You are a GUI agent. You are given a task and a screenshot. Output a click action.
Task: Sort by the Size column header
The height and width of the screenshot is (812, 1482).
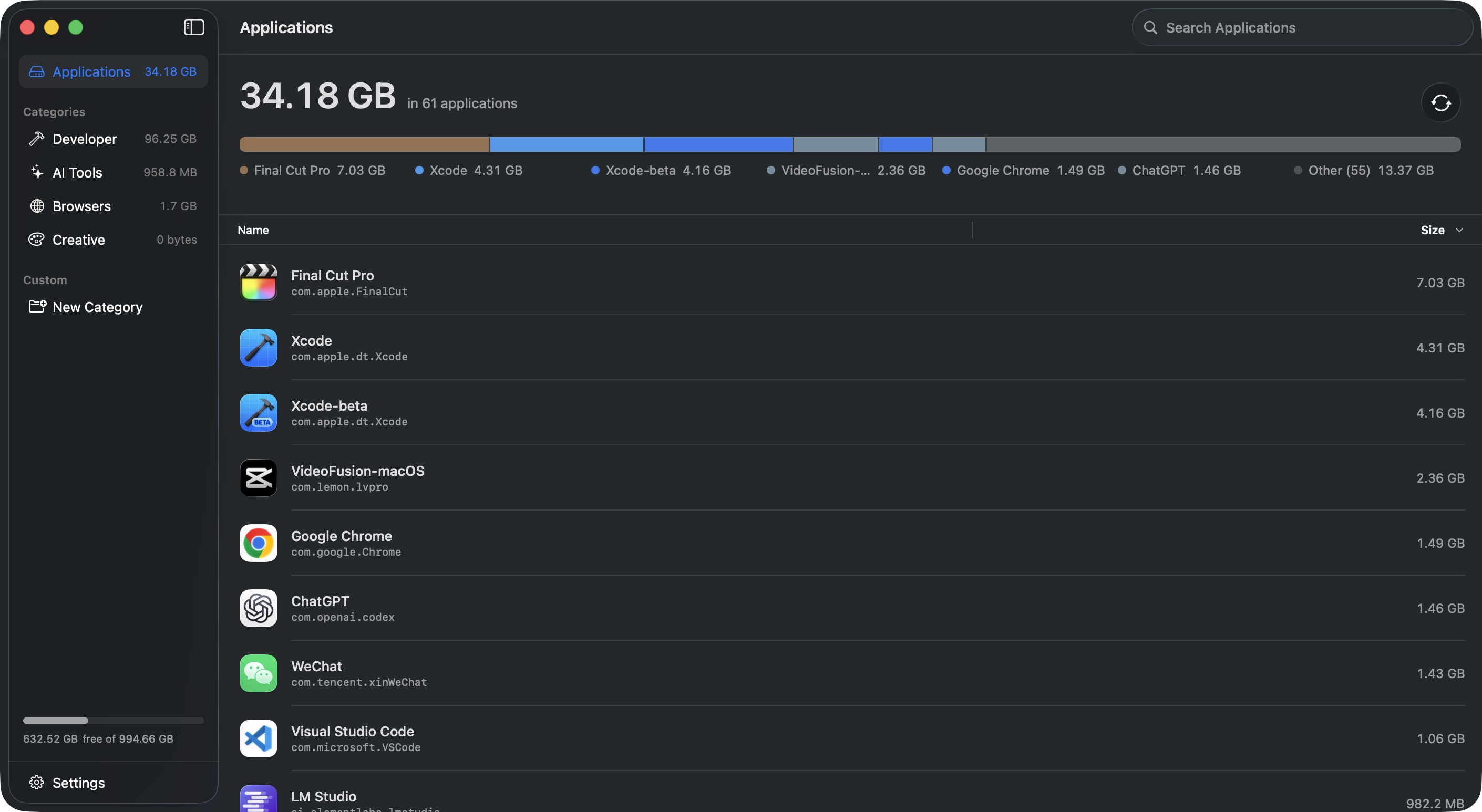pyautogui.click(x=1433, y=230)
